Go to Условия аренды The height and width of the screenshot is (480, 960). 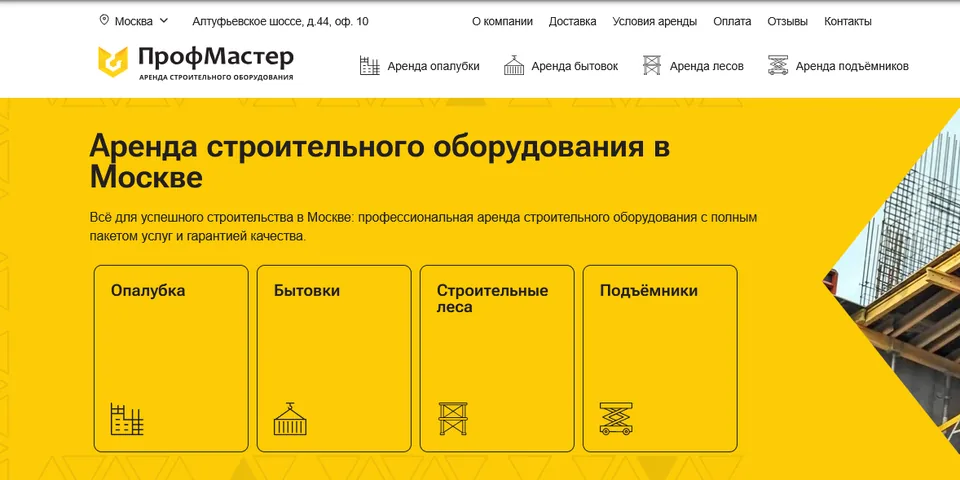654,21
